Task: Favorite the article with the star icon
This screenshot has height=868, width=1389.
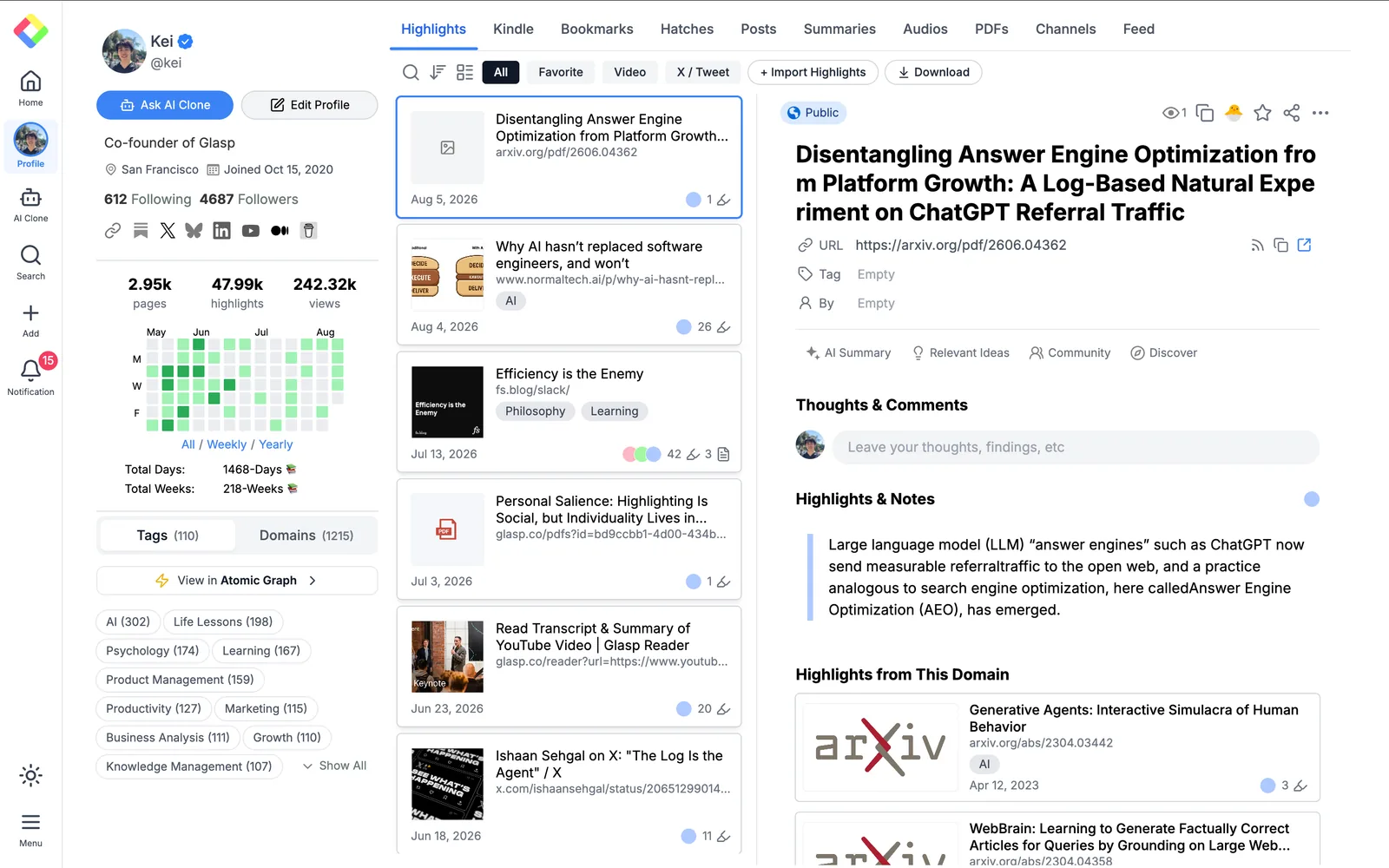Action: [1263, 113]
